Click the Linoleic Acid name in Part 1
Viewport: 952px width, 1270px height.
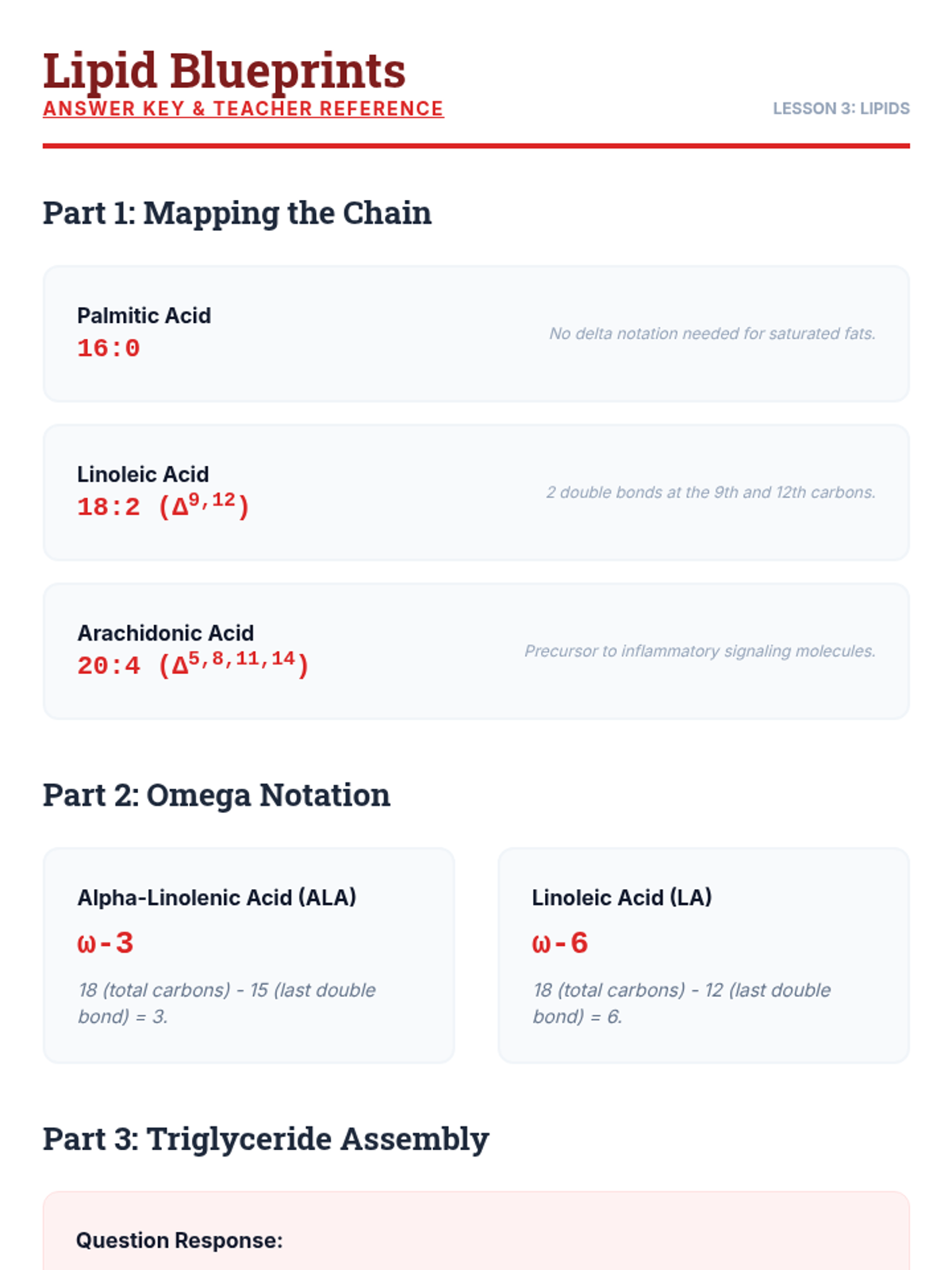pyautogui.click(x=143, y=474)
